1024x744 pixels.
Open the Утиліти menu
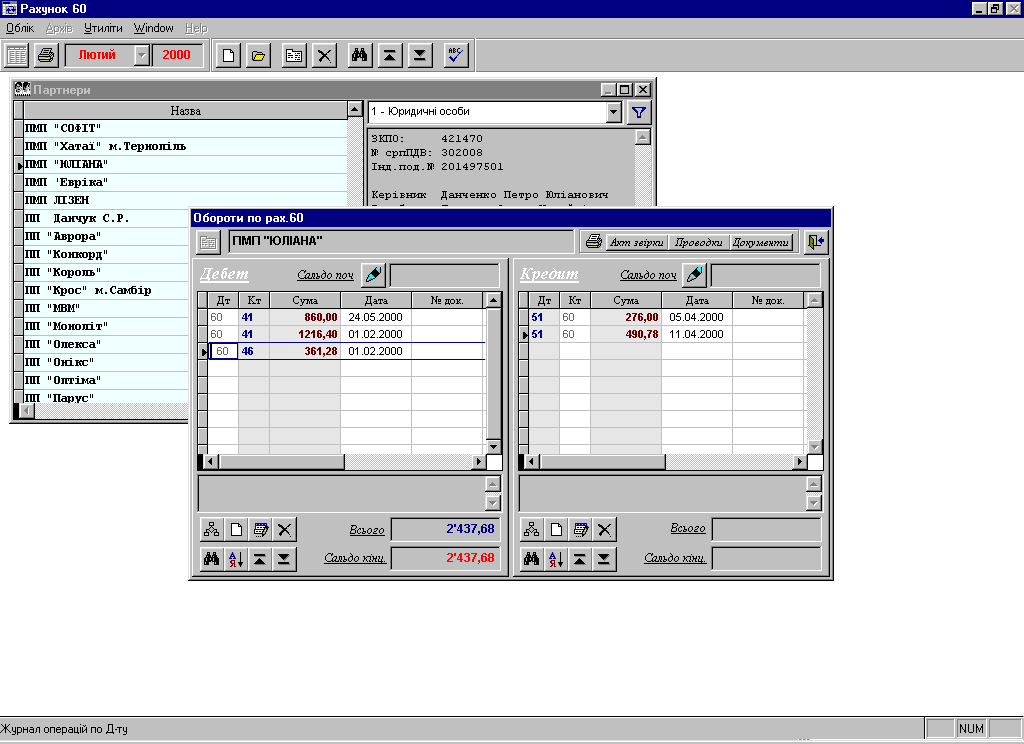point(103,28)
